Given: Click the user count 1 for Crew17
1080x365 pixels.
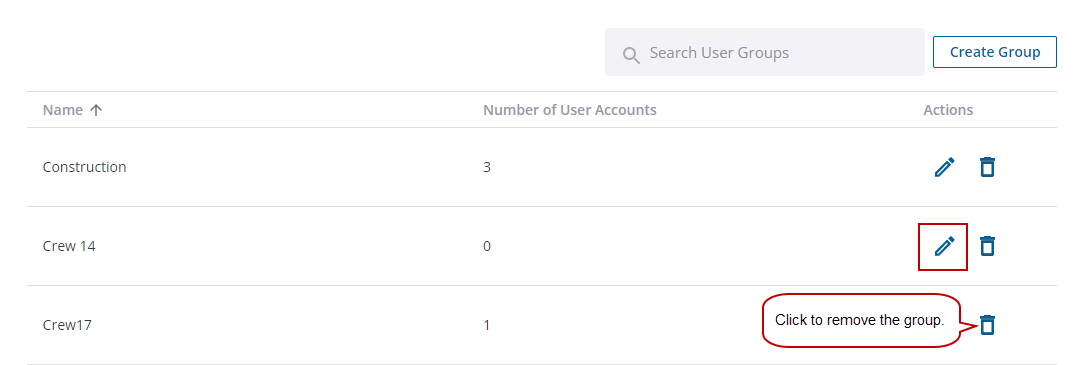Looking at the screenshot, I should click(x=487, y=325).
